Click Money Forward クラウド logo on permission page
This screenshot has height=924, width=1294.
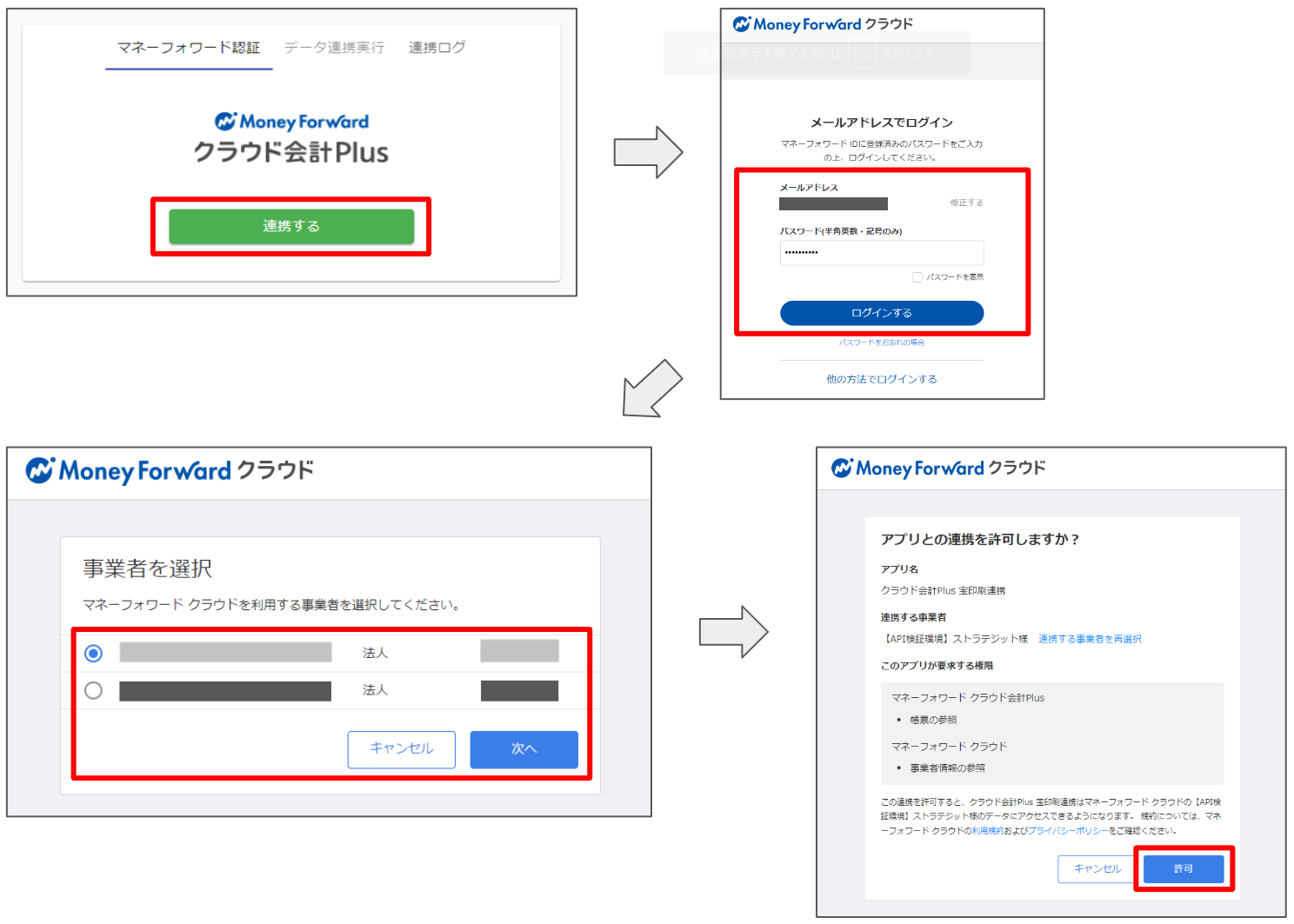[x=938, y=469]
